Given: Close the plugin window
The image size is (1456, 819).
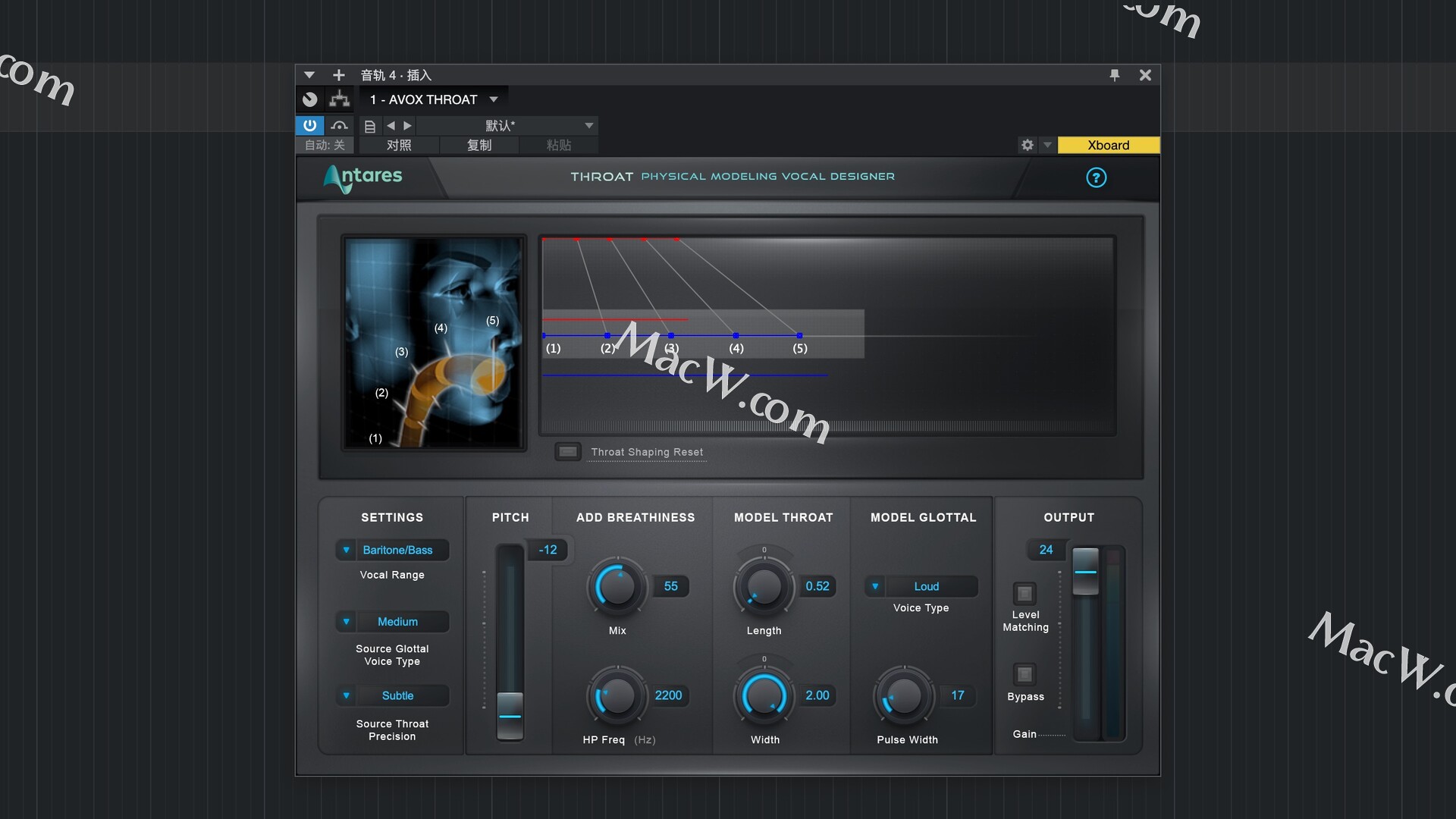Looking at the screenshot, I should click(x=1145, y=75).
